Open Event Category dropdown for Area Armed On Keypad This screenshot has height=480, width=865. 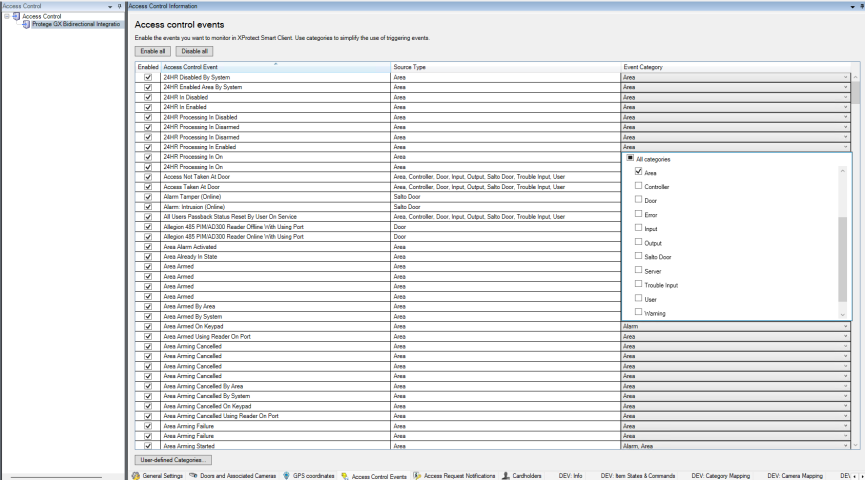(x=845, y=326)
